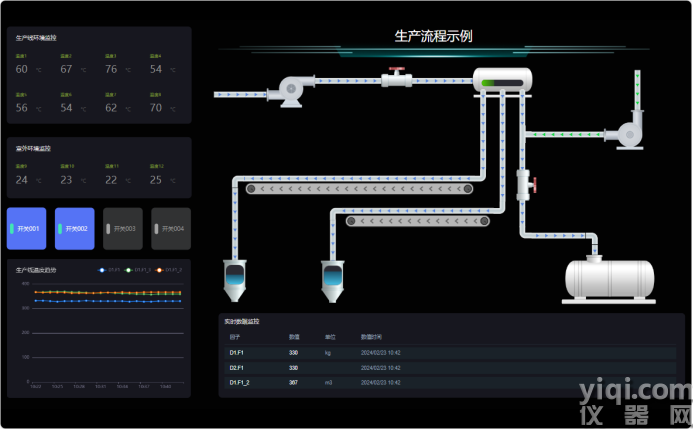Click the value 367 in table
Screen dimensions: 693x429
point(293,383)
